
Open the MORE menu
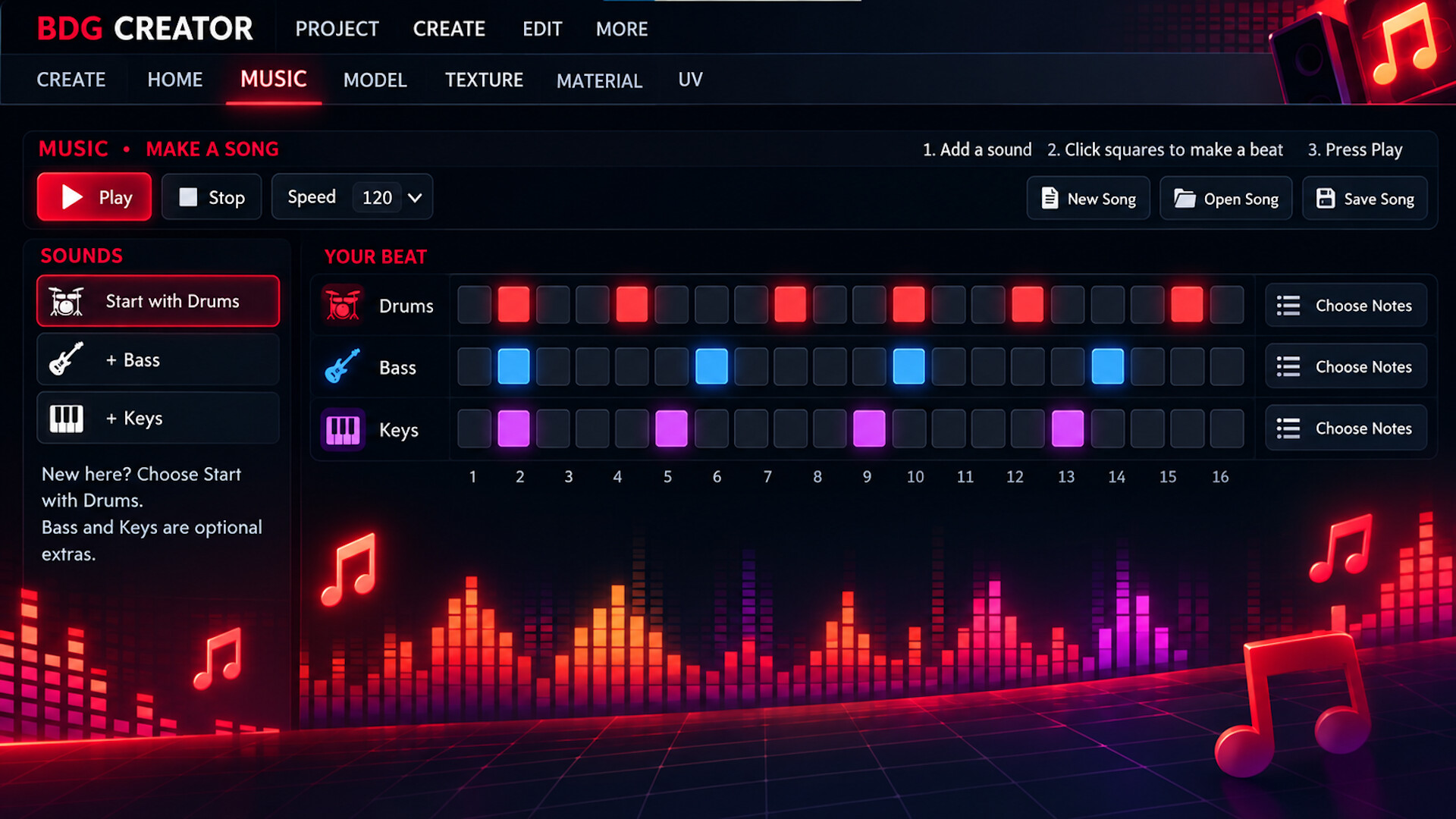pyautogui.click(x=622, y=29)
